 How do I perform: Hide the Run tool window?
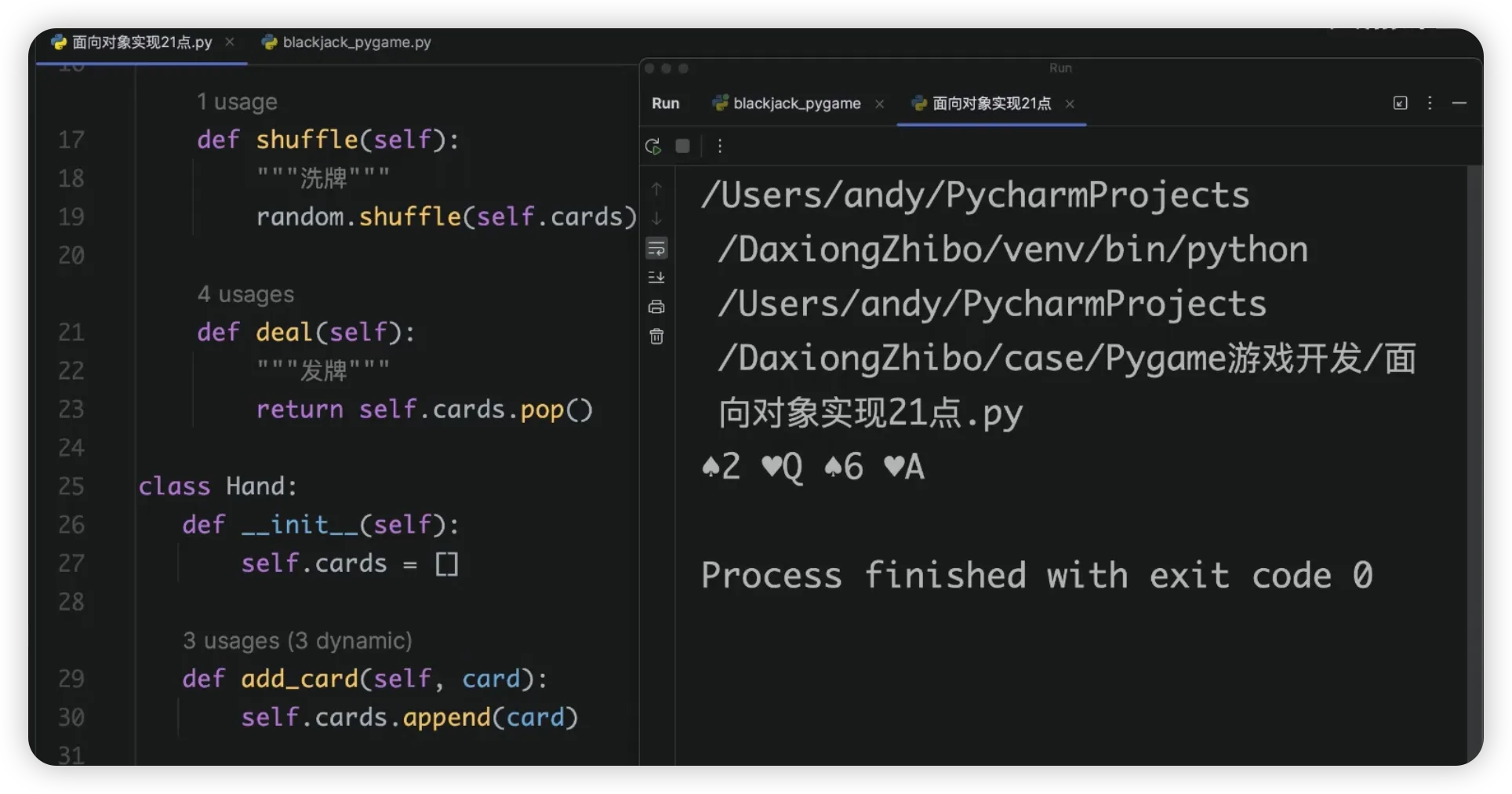click(x=1459, y=103)
